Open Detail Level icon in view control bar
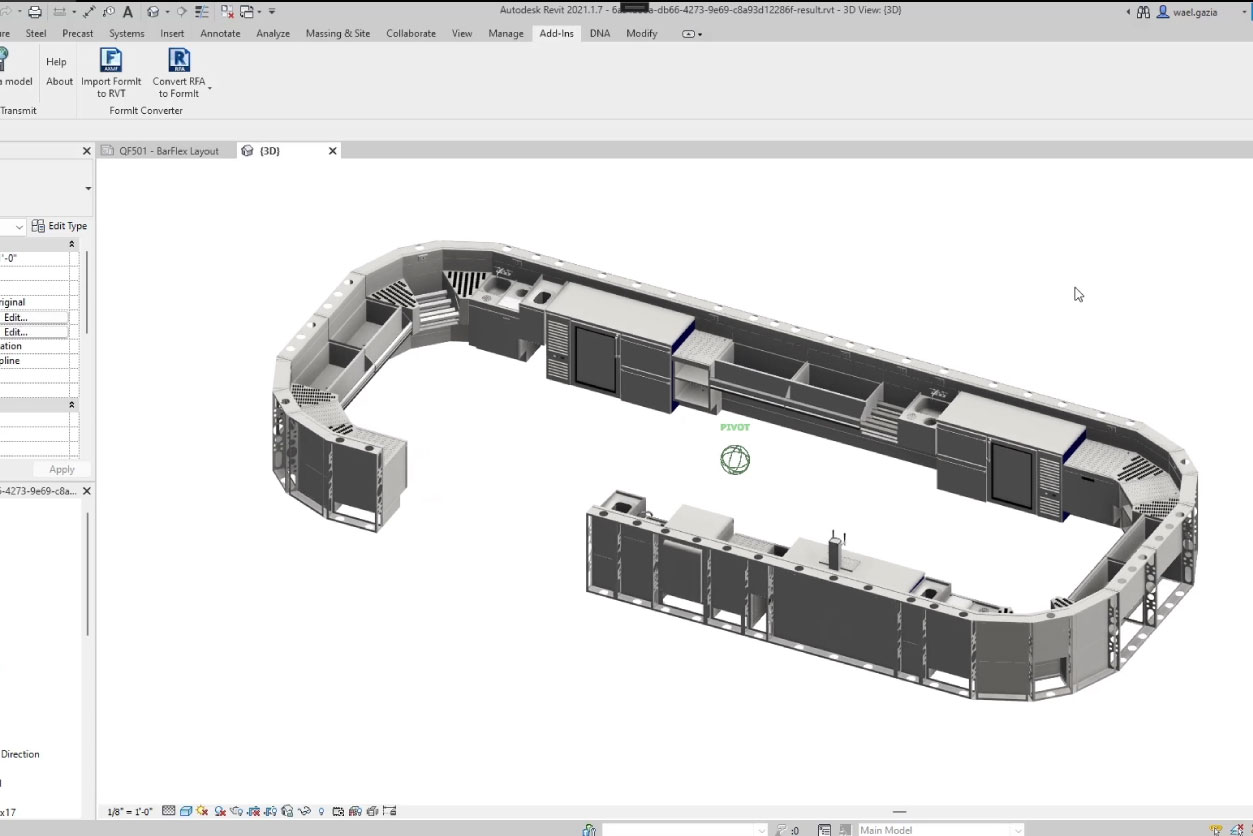This screenshot has height=836, width=1253. 168,811
